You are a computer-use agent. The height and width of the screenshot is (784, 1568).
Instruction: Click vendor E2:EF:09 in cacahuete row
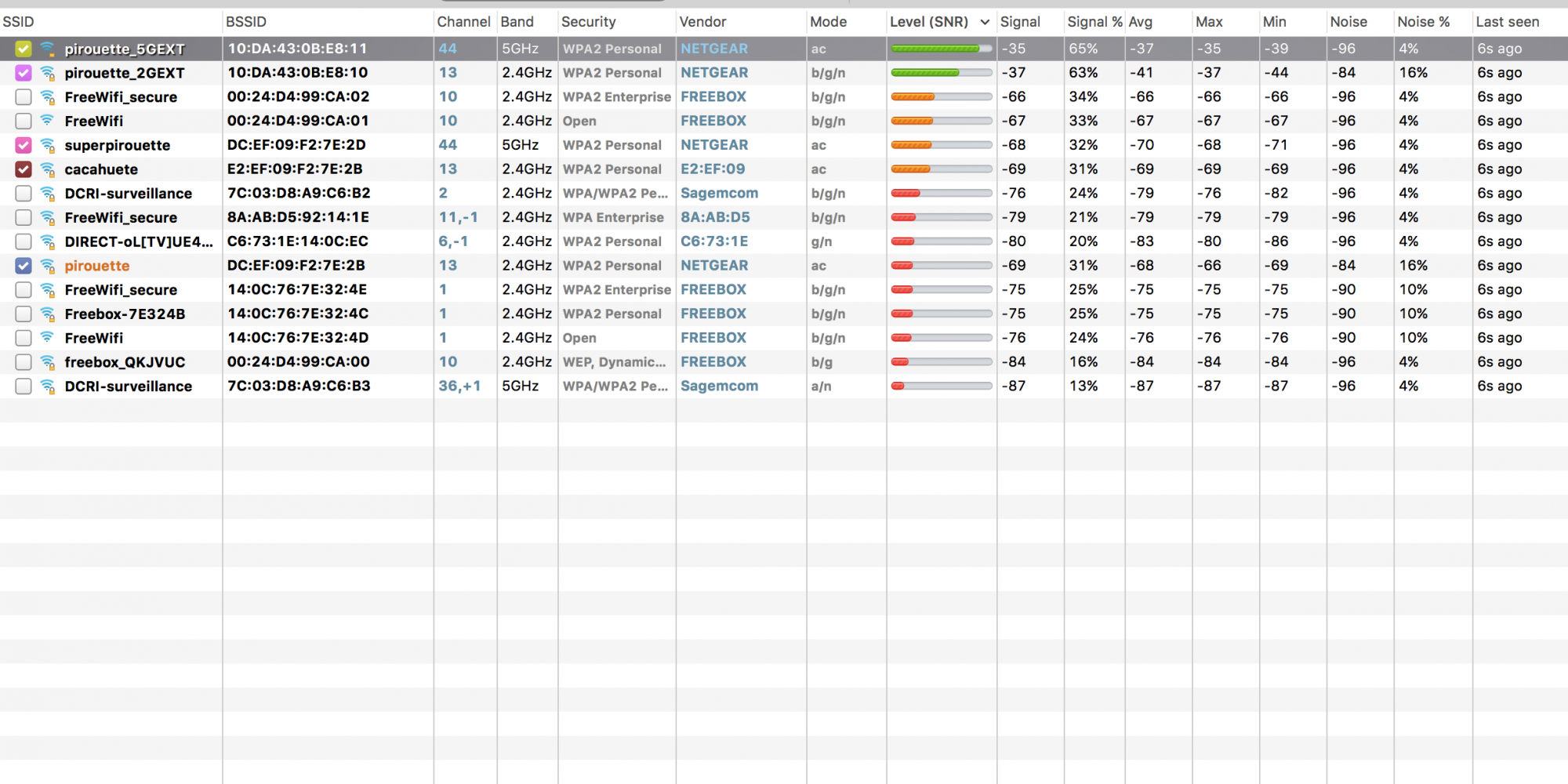[713, 169]
